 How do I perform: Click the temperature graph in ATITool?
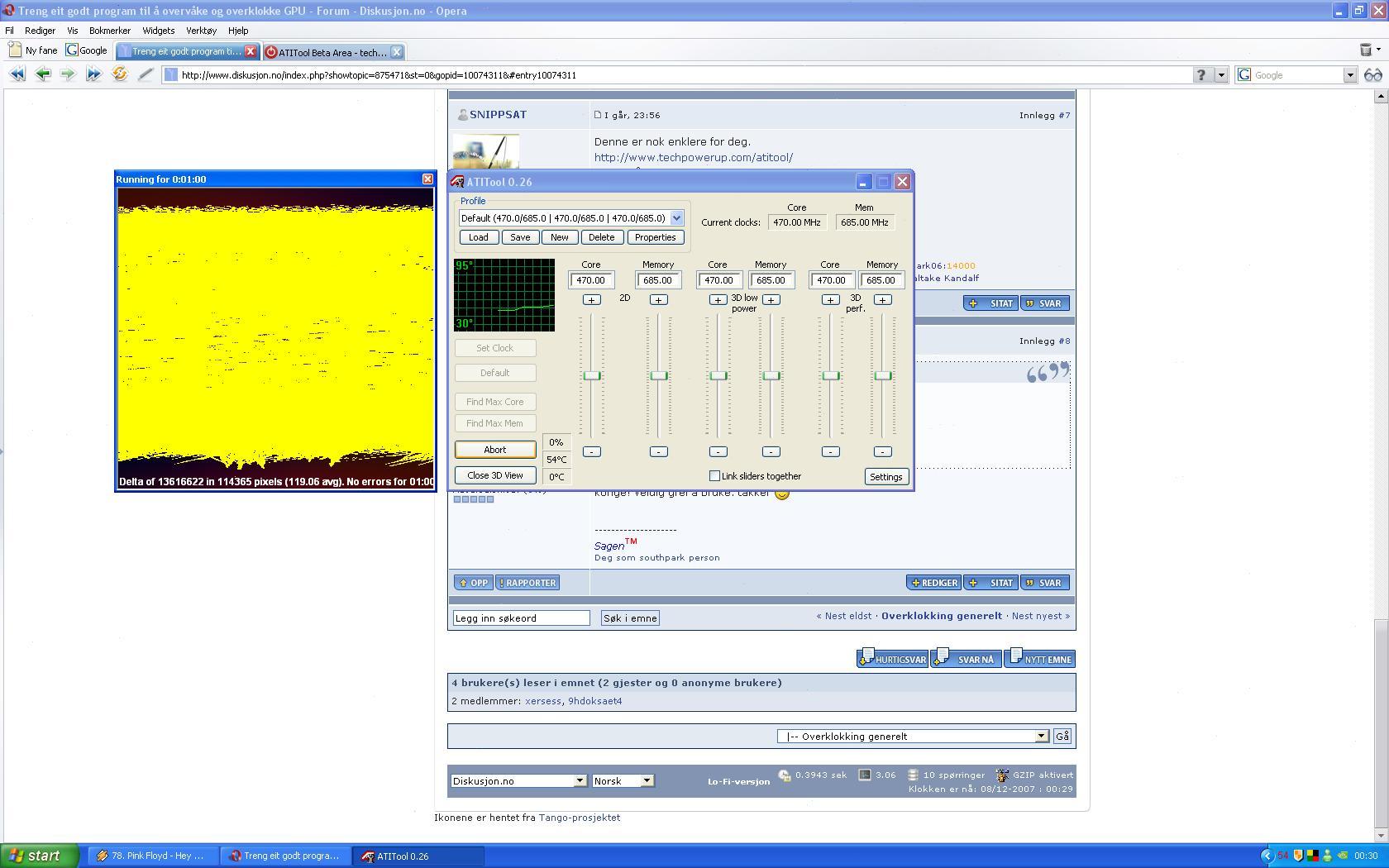click(504, 295)
